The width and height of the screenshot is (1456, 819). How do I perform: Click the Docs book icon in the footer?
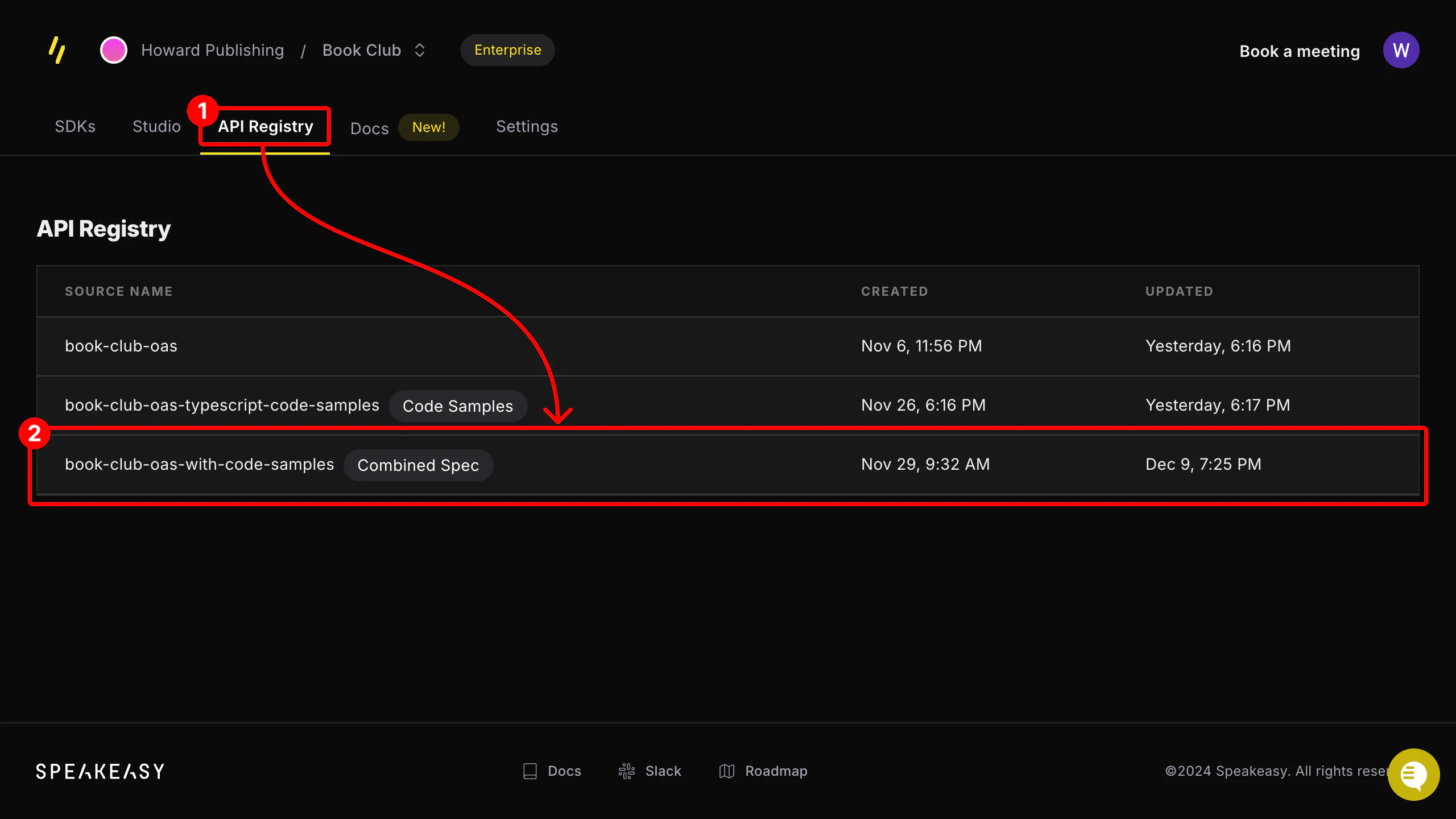coord(530,771)
